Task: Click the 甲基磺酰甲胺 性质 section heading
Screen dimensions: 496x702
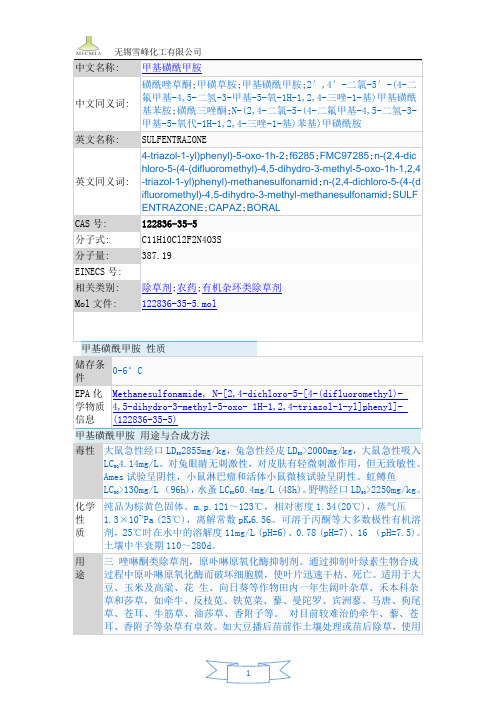Action: tap(123, 348)
